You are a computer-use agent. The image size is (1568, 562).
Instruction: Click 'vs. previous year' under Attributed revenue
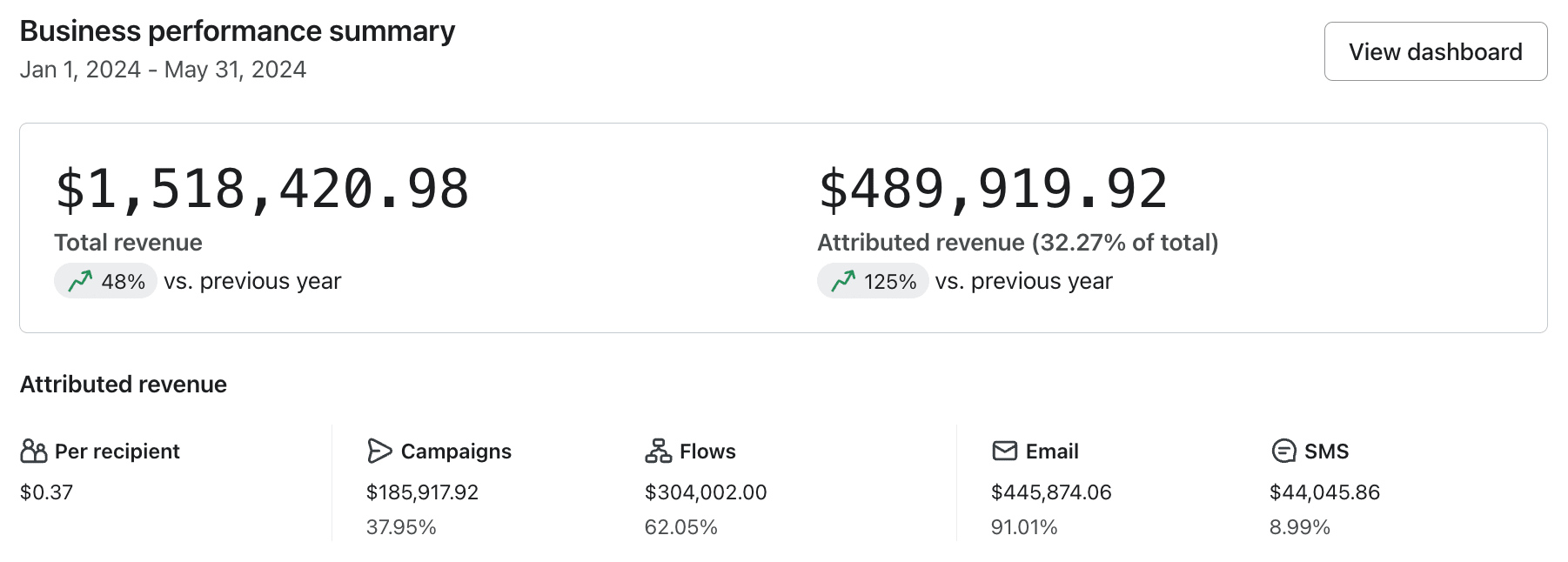(1023, 281)
